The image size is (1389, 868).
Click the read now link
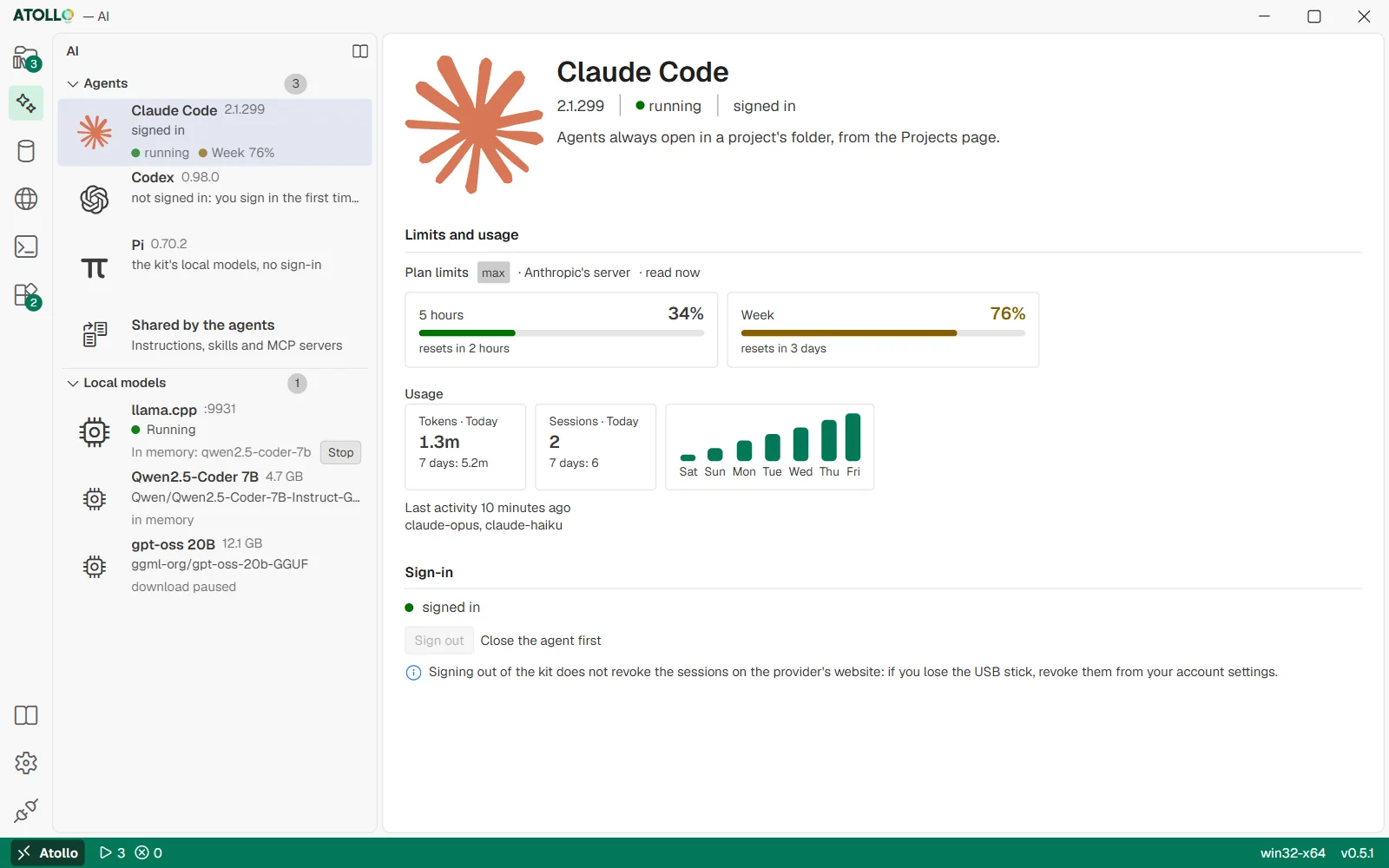click(672, 273)
